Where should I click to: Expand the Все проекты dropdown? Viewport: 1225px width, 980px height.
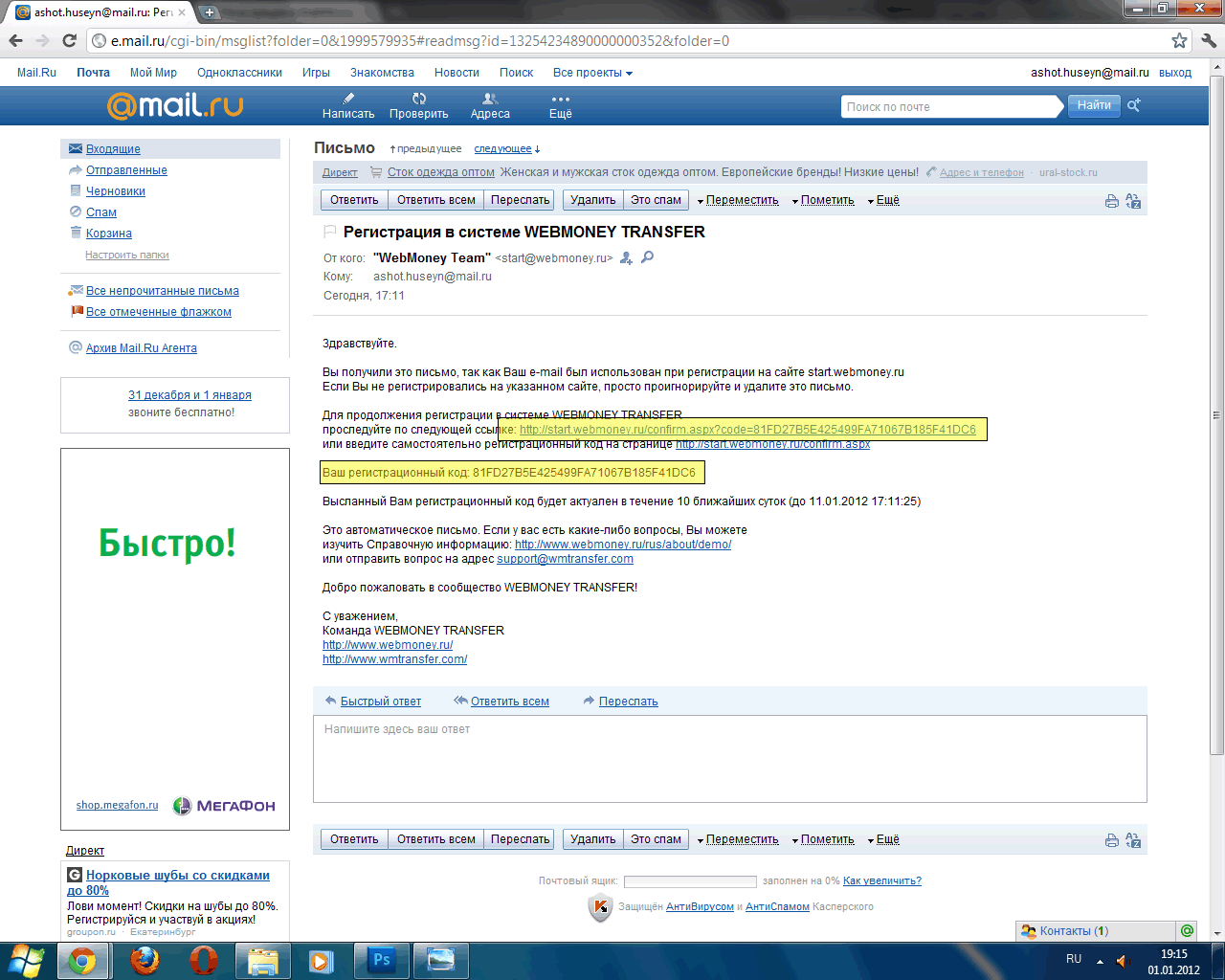pos(592,73)
